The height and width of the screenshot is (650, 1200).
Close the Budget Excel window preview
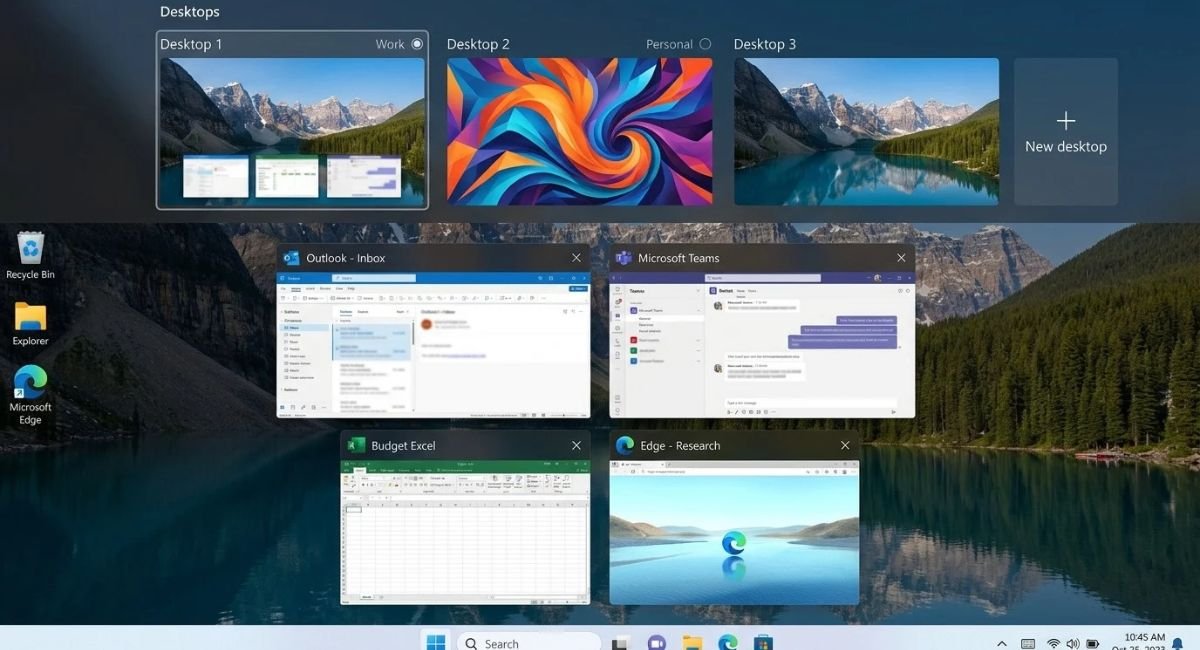pyautogui.click(x=576, y=445)
